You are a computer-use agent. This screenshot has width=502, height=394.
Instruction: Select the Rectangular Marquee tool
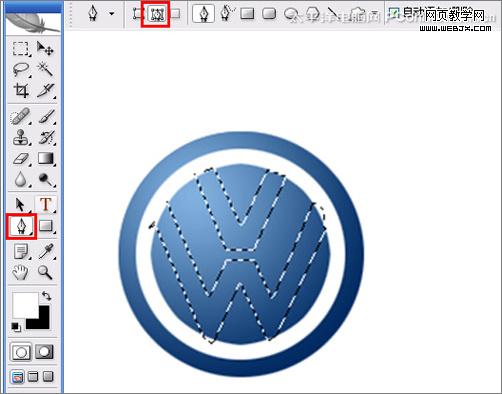[x=21, y=49]
